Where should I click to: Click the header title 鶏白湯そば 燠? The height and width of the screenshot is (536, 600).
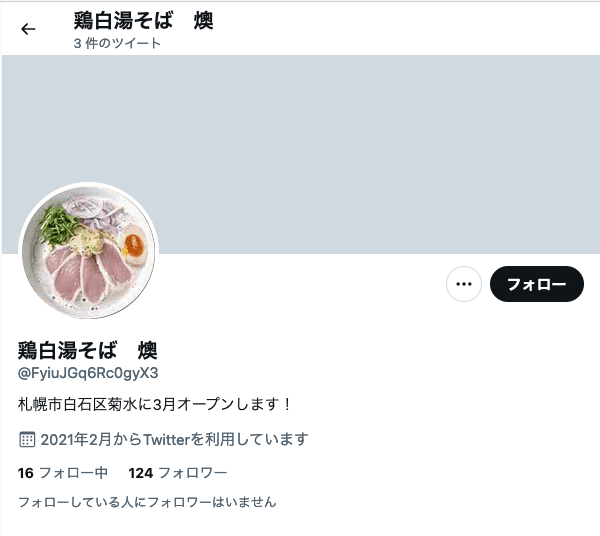[143, 21]
